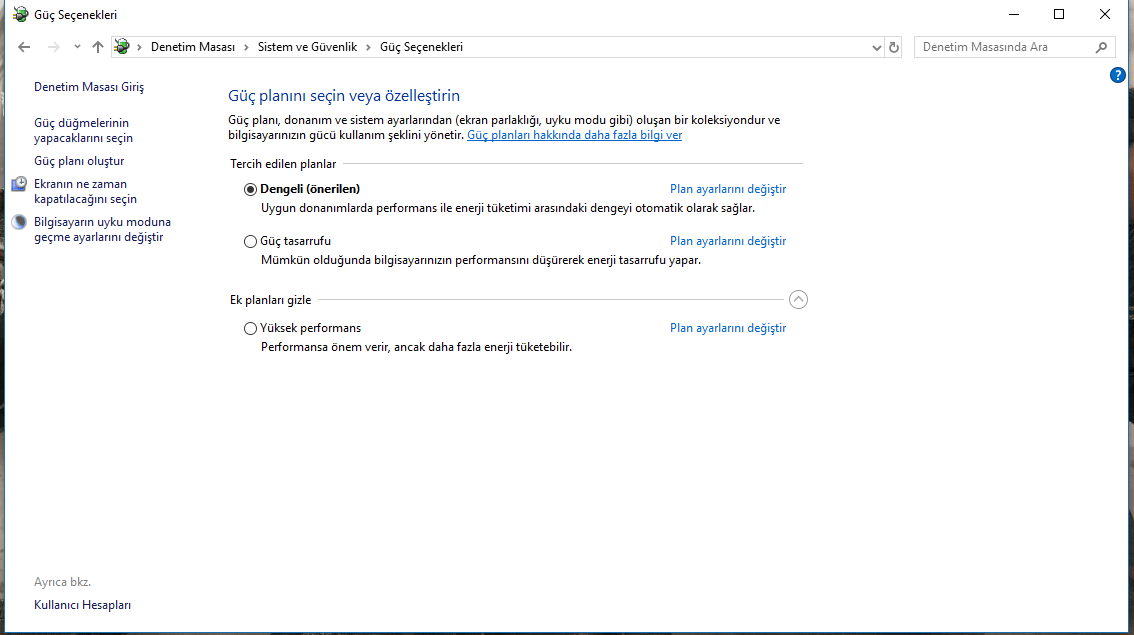
Task: Click the forward navigation arrow
Action: [x=54, y=47]
